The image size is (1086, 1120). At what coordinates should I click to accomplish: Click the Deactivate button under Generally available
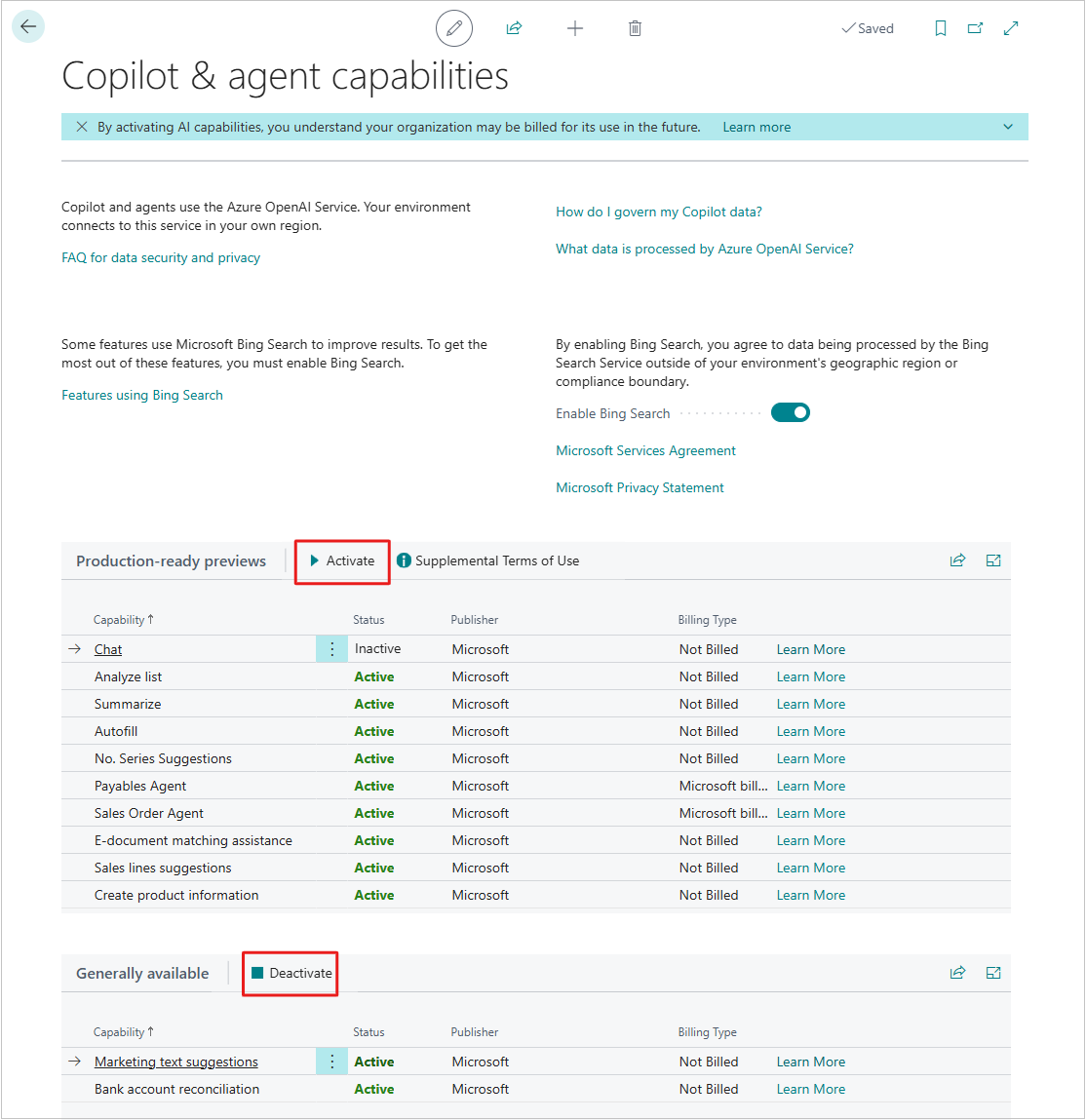(x=290, y=973)
